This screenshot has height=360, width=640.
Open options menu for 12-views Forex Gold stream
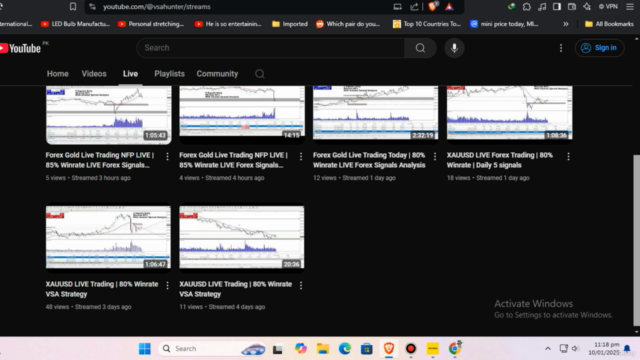pos(435,156)
